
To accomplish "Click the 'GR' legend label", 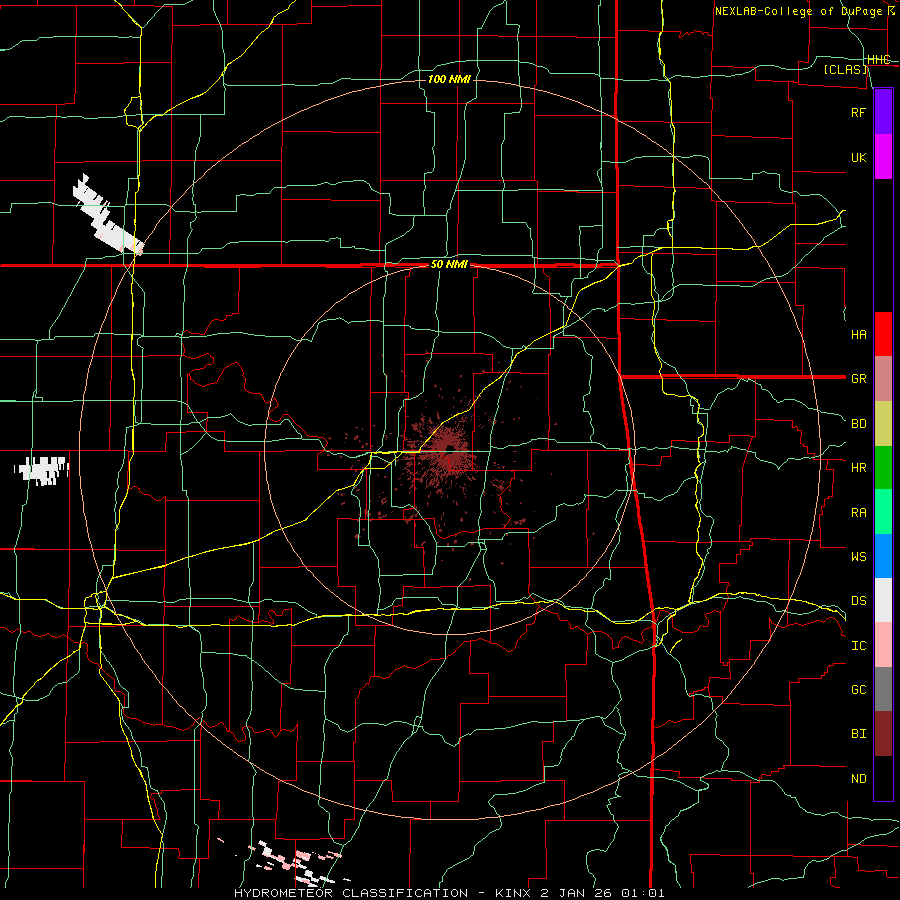I will [x=858, y=379].
